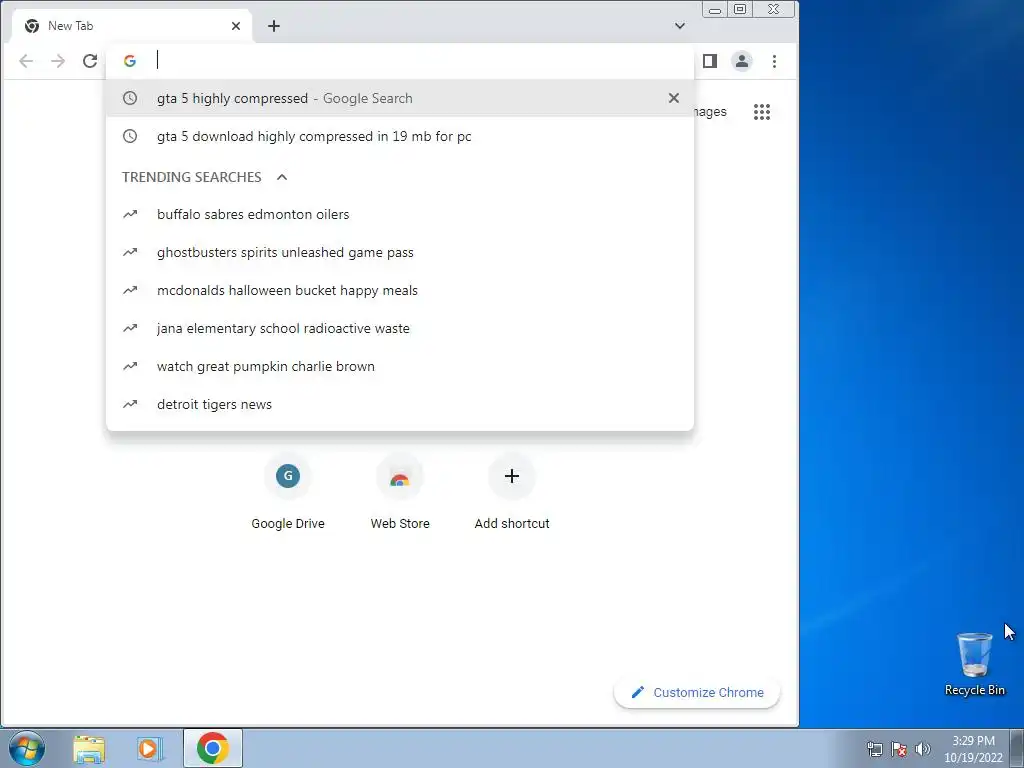Click the network tray icon
Screen dimensions: 1024x768
(874, 749)
